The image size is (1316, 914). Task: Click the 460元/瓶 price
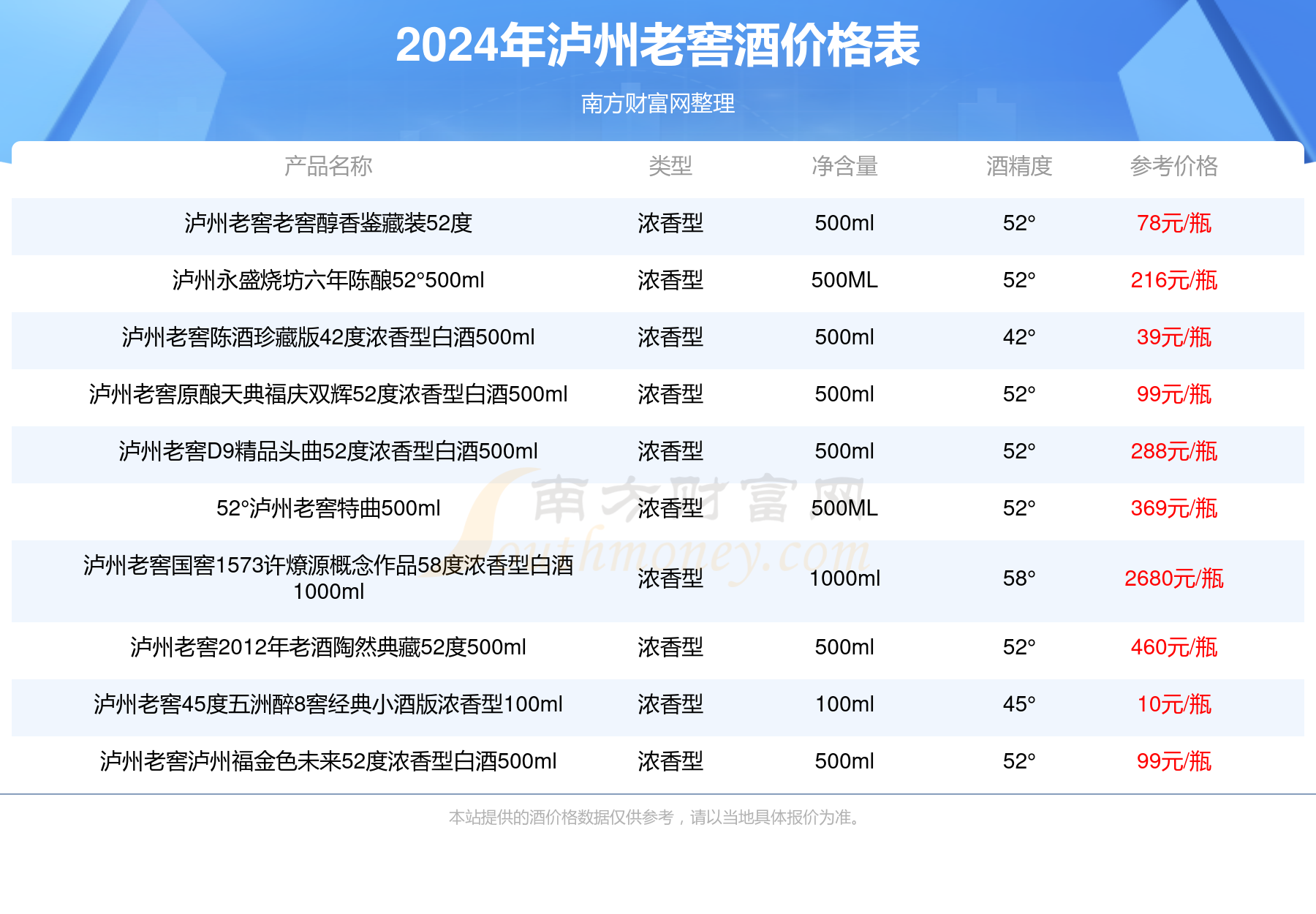coord(1174,647)
